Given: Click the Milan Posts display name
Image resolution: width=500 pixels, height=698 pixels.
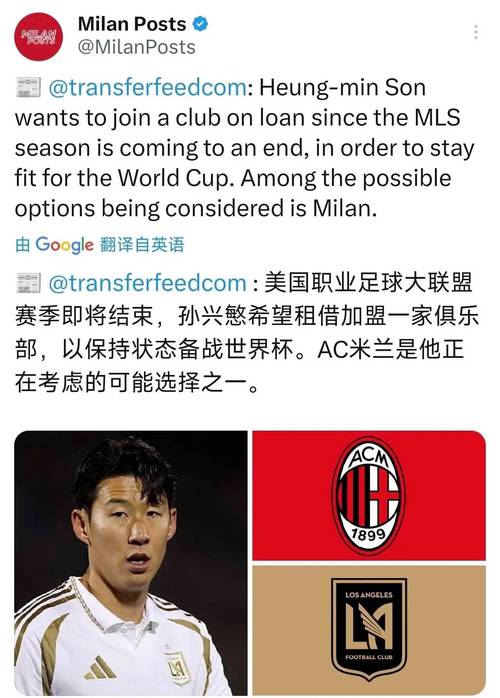Looking at the screenshot, I should [x=132, y=24].
